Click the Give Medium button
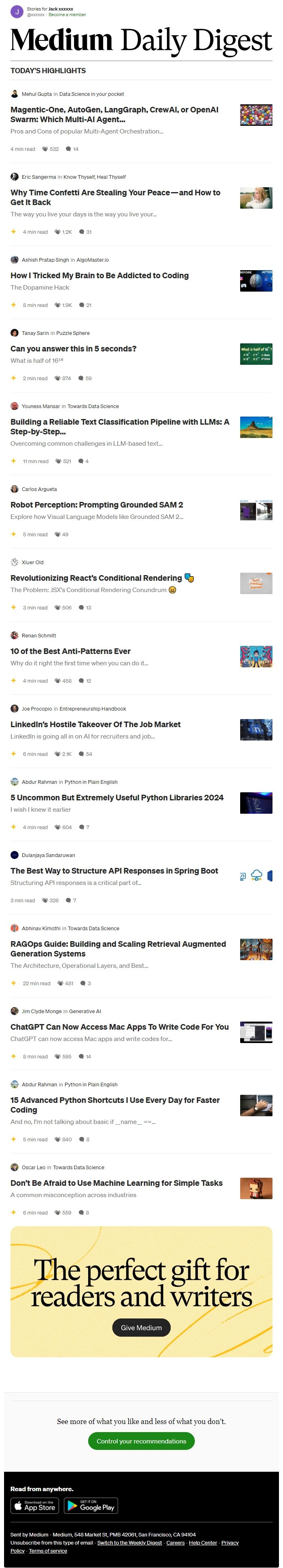 pyautogui.click(x=141, y=1327)
